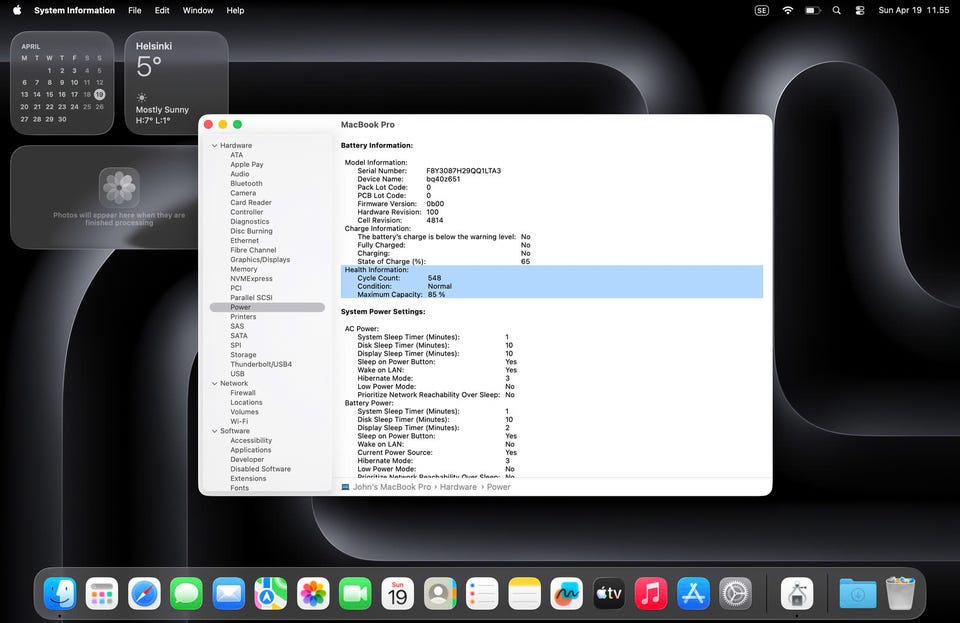The width and height of the screenshot is (960, 623).
Task: Launch Safari from the dock
Action: [144, 593]
